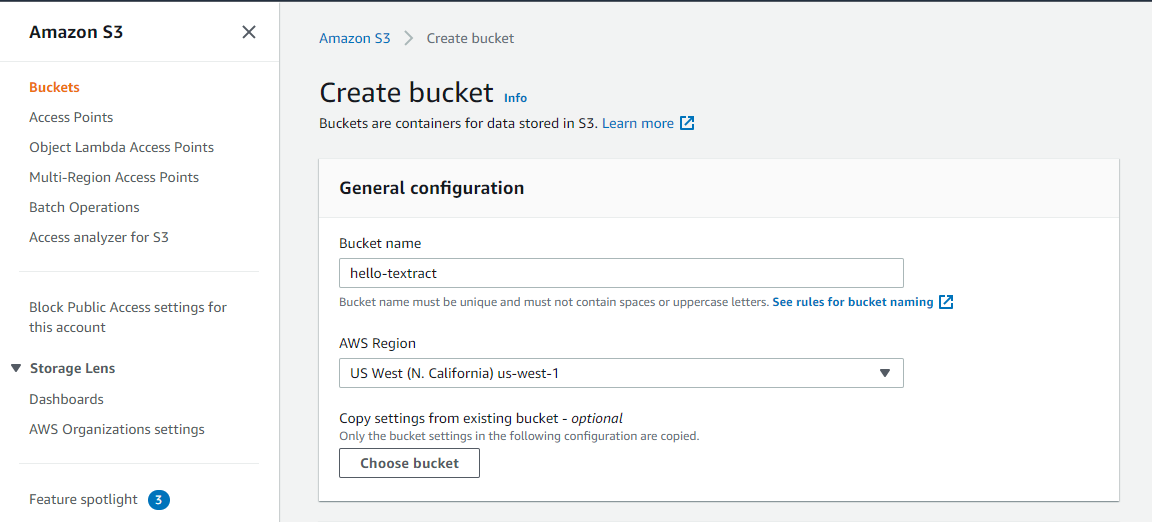The image size is (1152, 522).
Task: Click the Amazon S3 breadcrumb link
Action: point(355,38)
